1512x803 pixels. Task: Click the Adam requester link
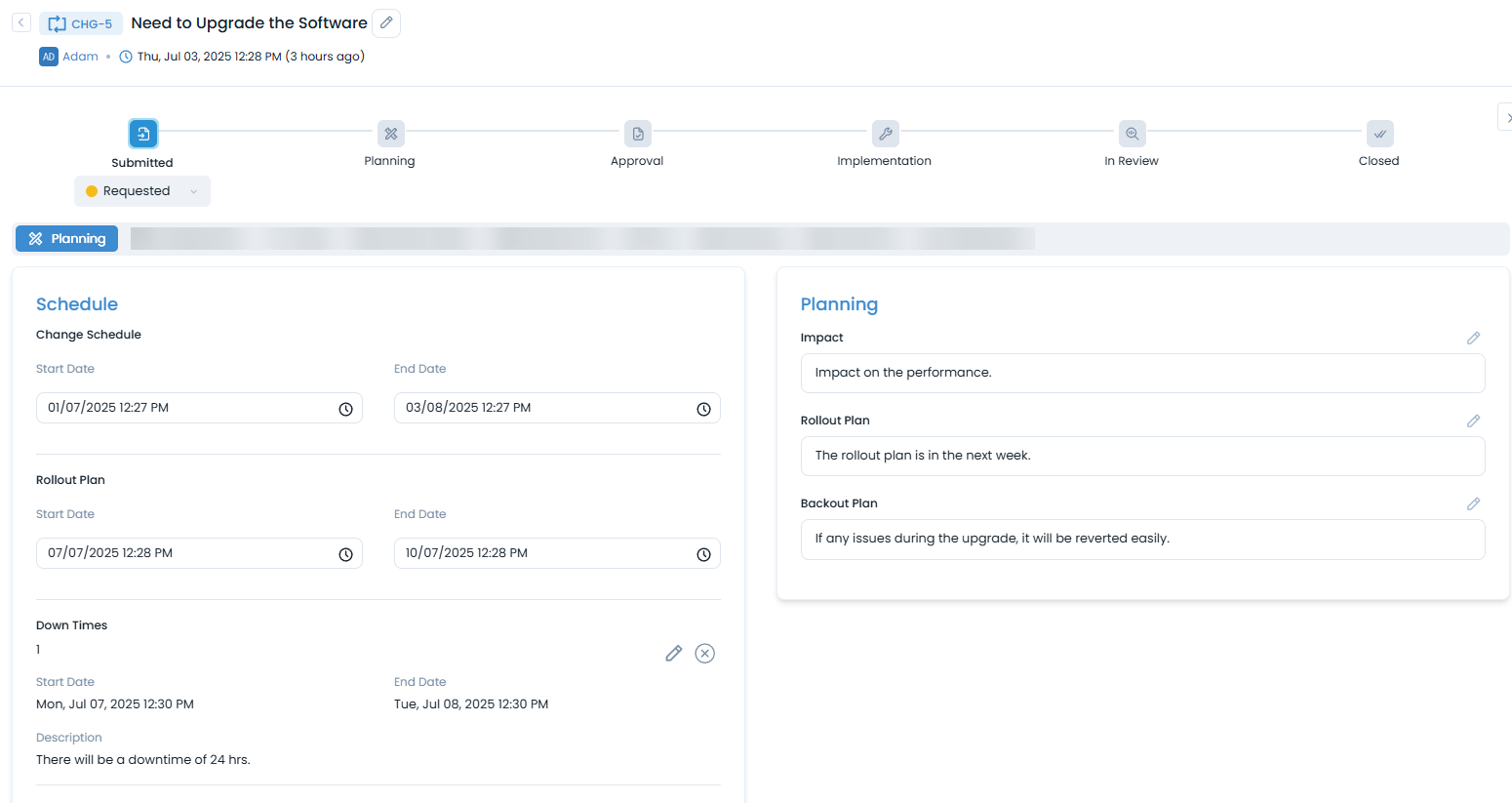point(80,57)
